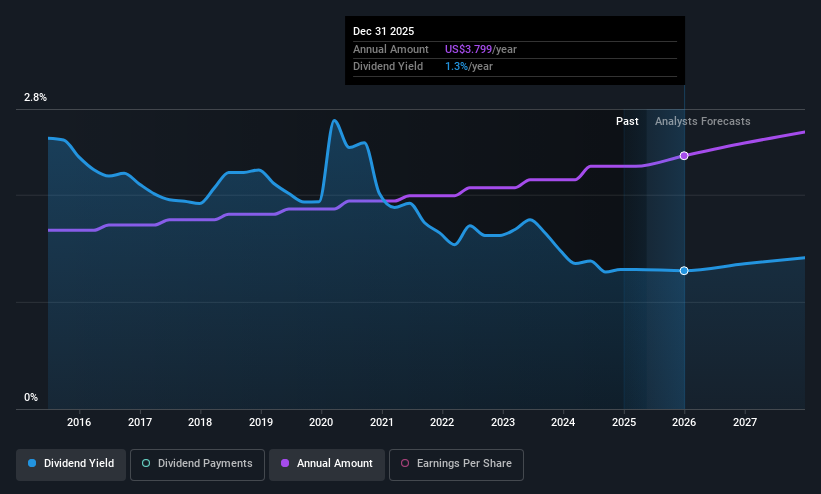Click the 2018 x-axis label
The width and height of the screenshot is (821, 494).
pyautogui.click(x=200, y=422)
